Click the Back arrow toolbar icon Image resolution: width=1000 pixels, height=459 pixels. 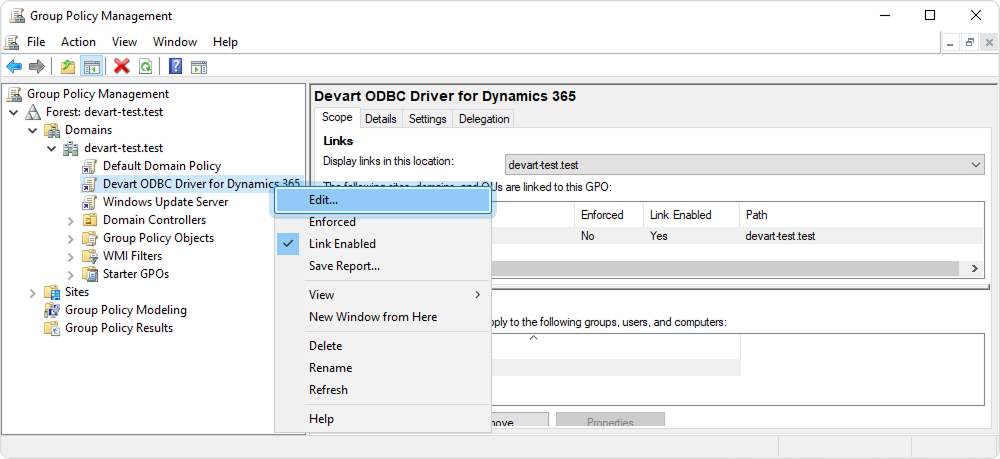pyautogui.click(x=14, y=66)
